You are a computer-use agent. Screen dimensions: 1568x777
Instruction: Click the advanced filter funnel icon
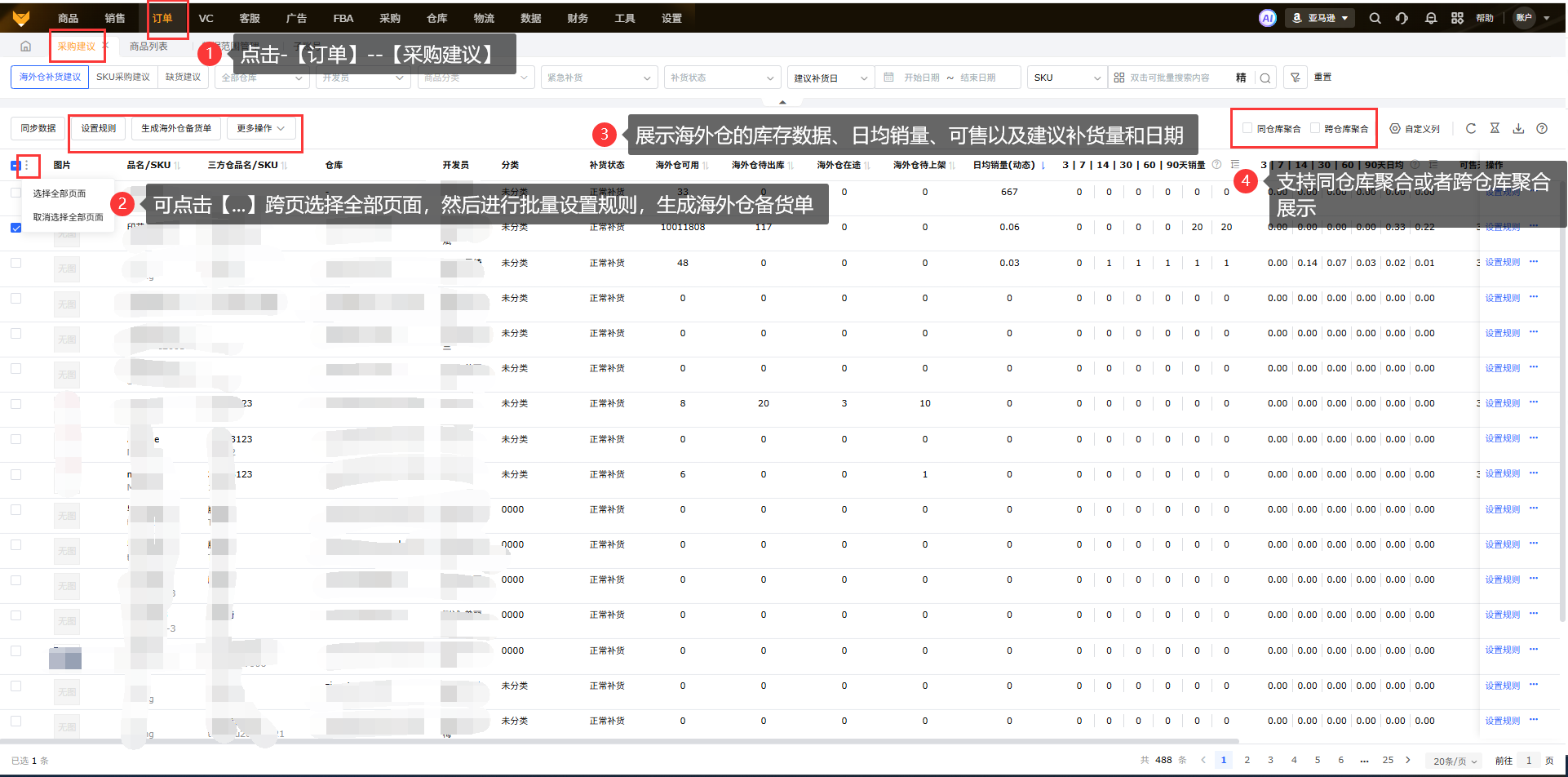tap(1295, 78)
